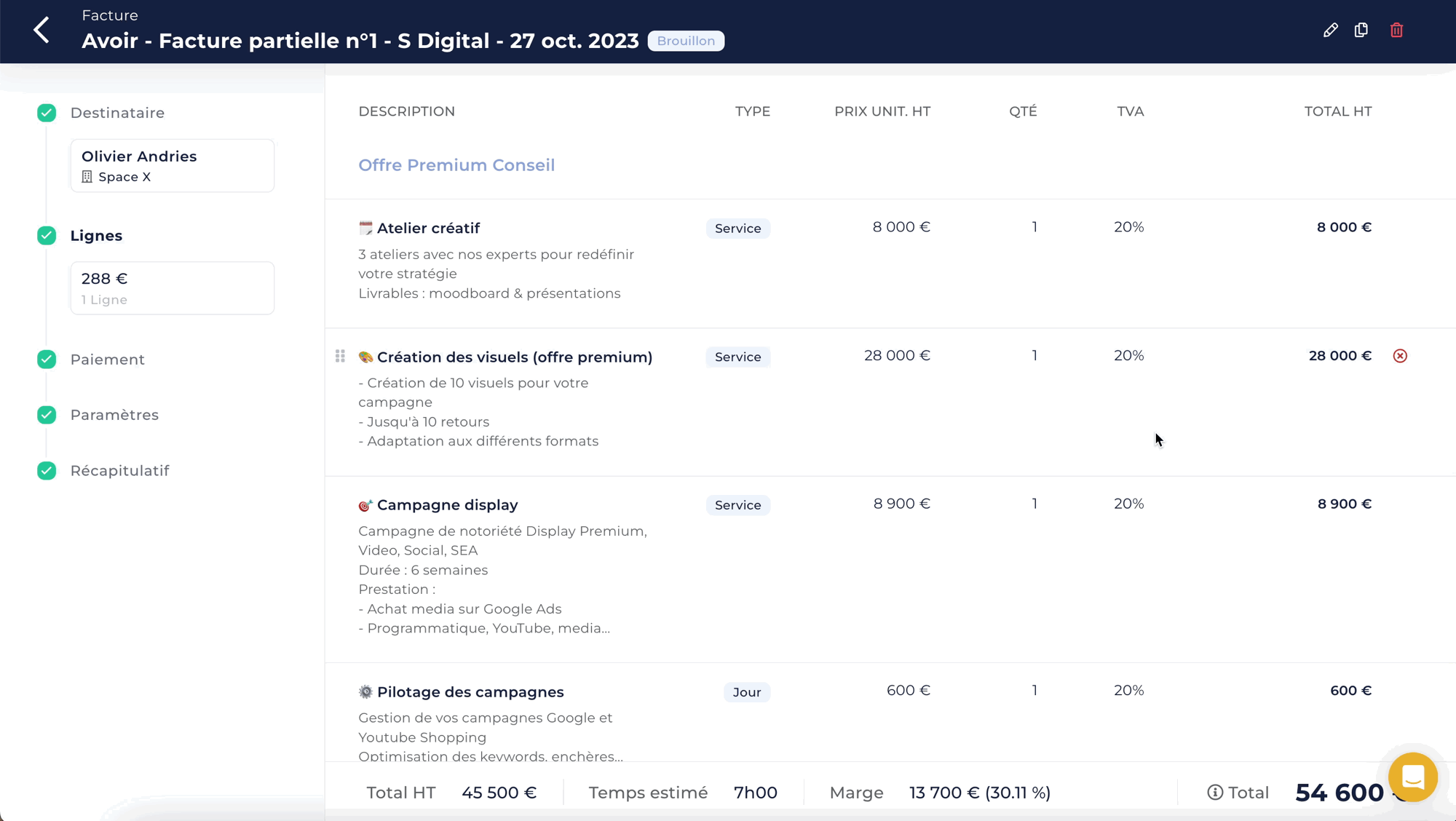Click the Total HT 45 500 € footer value

coord(499,793)
